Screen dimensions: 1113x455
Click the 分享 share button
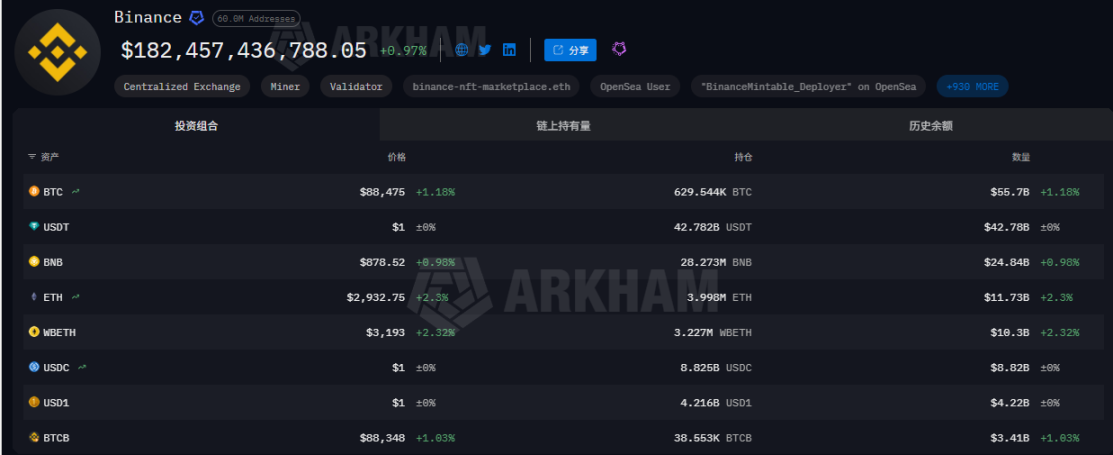click(570, 50)
